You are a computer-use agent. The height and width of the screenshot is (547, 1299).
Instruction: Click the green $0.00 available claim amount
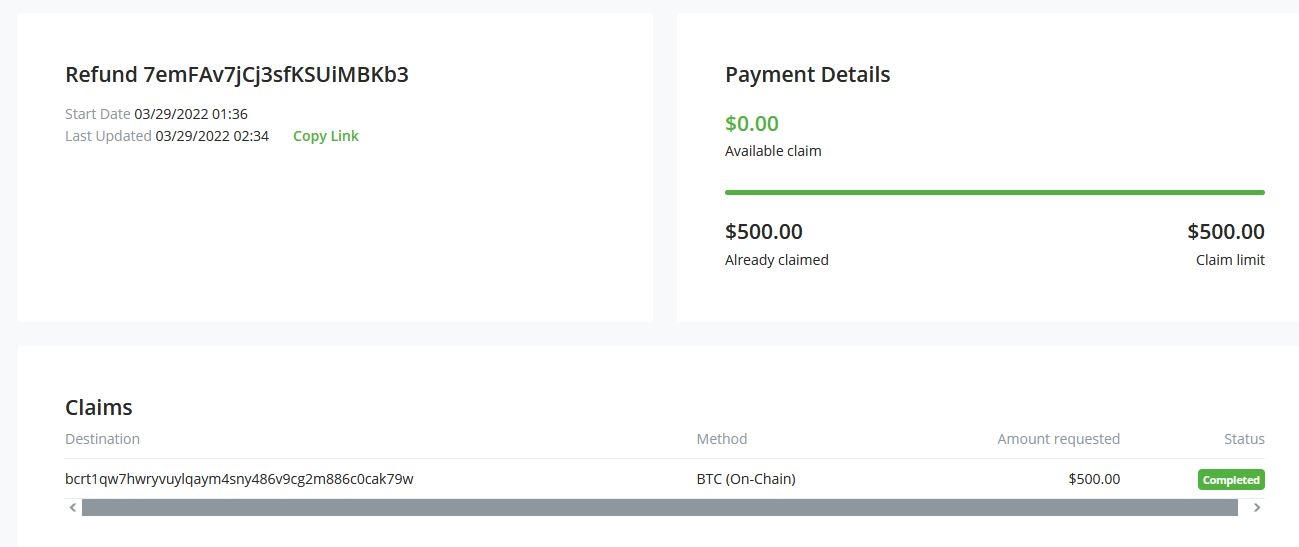point(751,124)
